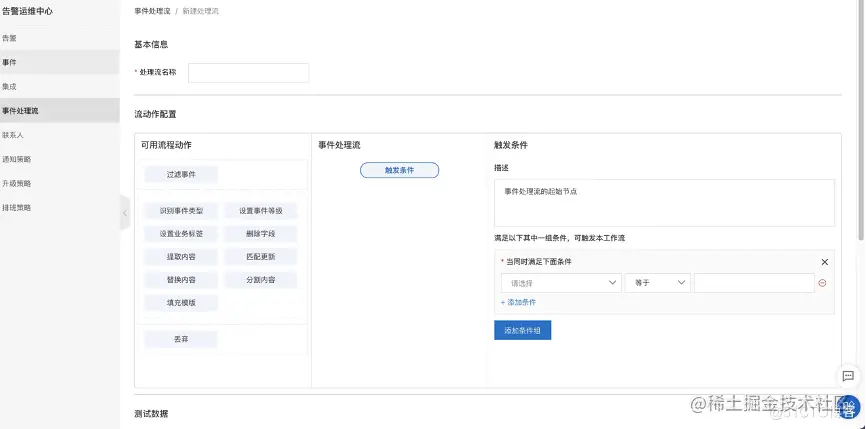Viewport: 866px width, 429px height.
Task: Click the page vertical scrollbar
Action: [x=862, y=121]
